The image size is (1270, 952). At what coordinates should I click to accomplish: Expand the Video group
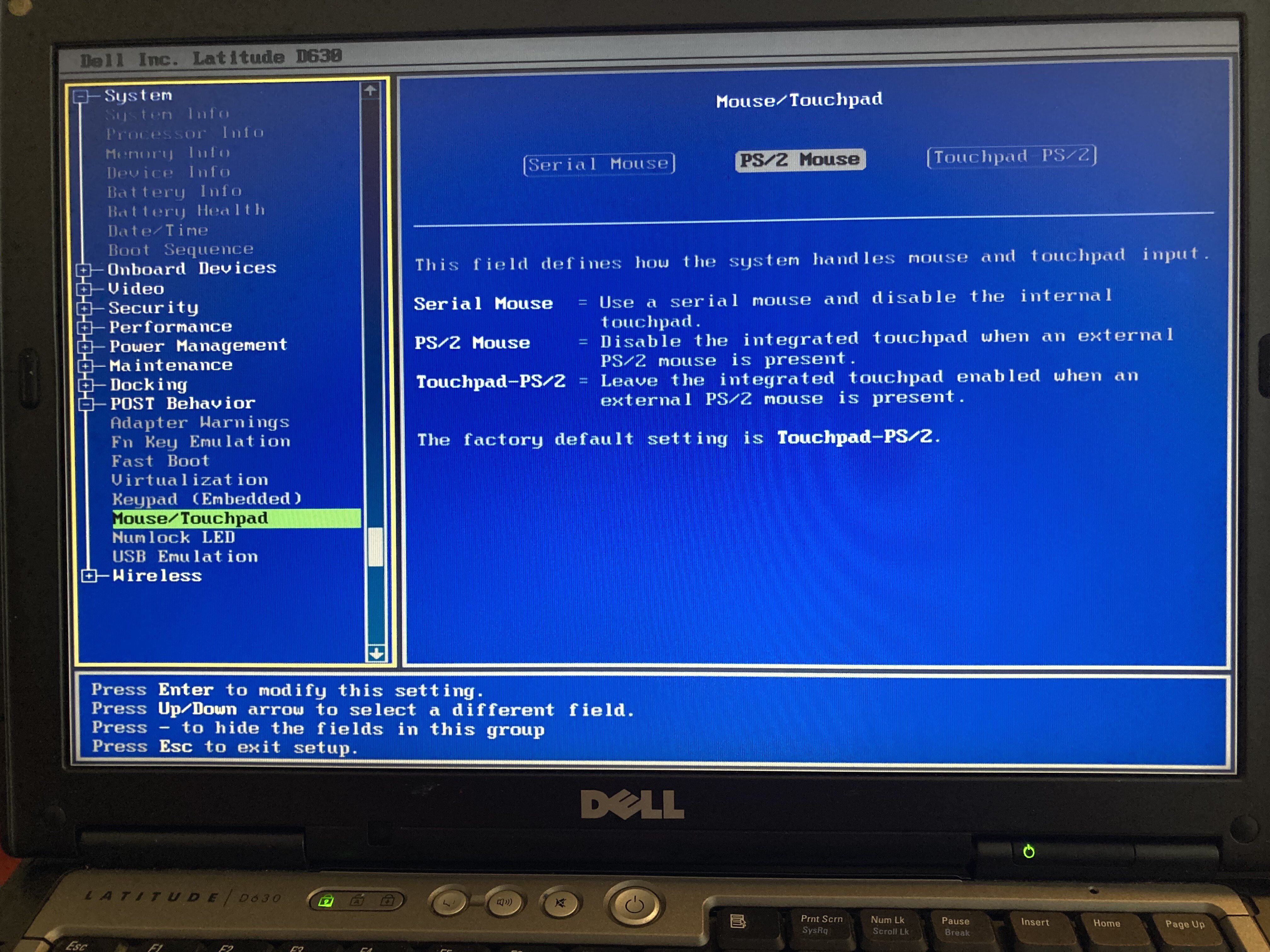click(84, 289)
